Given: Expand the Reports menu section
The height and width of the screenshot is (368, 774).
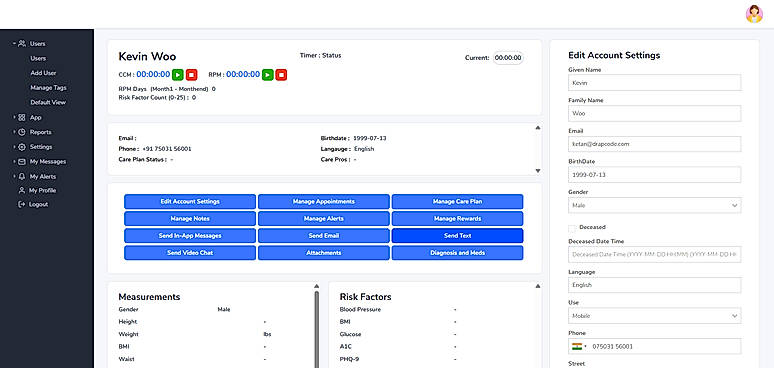Looking at the screenshot, I should (15, 132).
